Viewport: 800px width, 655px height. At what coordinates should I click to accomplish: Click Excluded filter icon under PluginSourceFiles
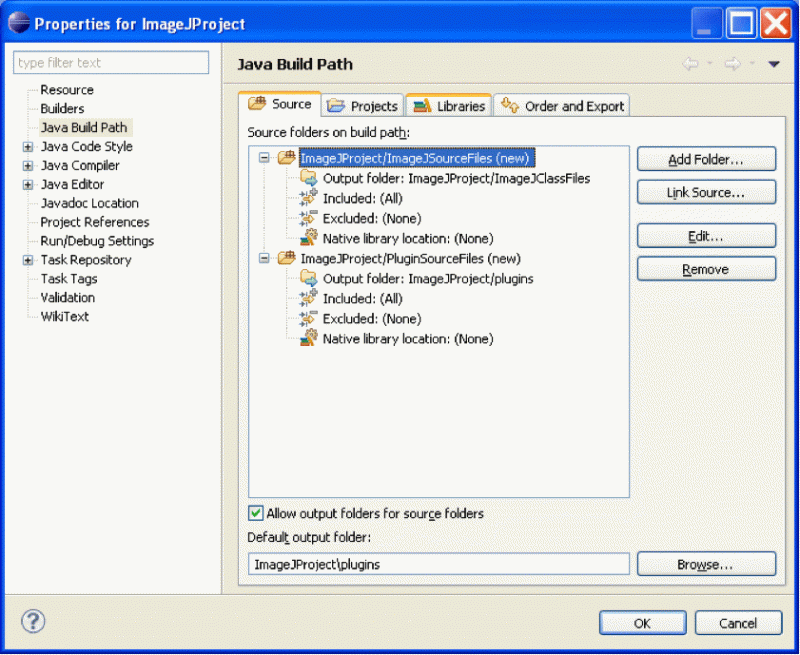point(309,318)
